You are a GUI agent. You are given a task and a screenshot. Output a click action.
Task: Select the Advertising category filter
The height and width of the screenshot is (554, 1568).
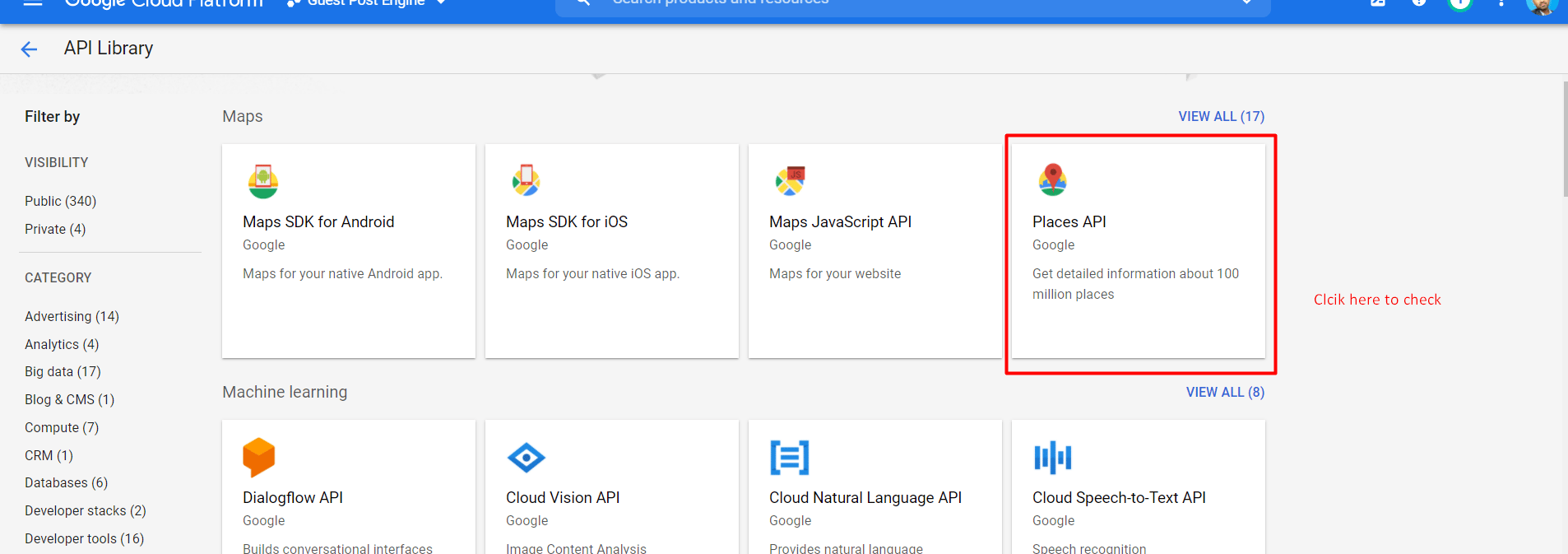point(72,316)
